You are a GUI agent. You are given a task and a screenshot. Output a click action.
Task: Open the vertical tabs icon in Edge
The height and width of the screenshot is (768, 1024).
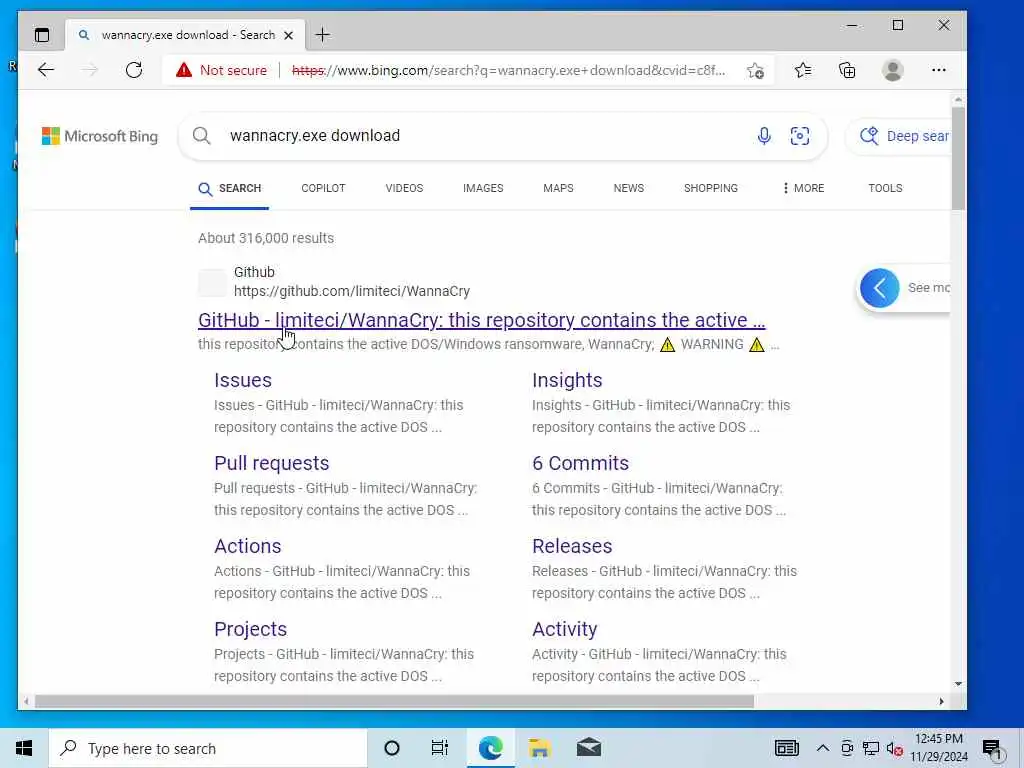(42, 35)
